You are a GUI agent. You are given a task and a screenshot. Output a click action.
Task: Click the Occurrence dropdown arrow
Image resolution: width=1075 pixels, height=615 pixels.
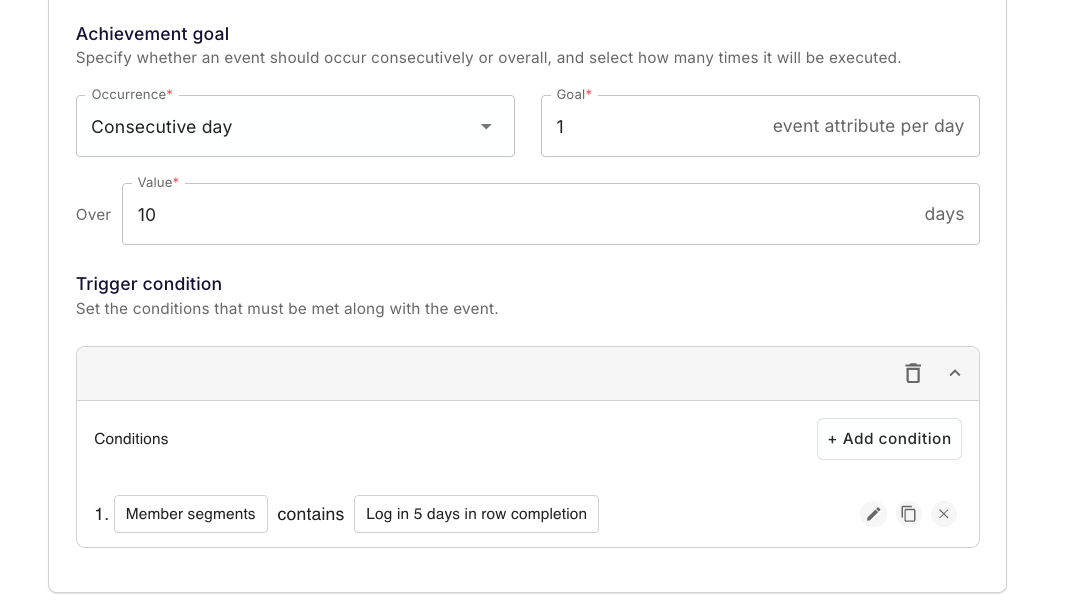click(x=486, y=127)
